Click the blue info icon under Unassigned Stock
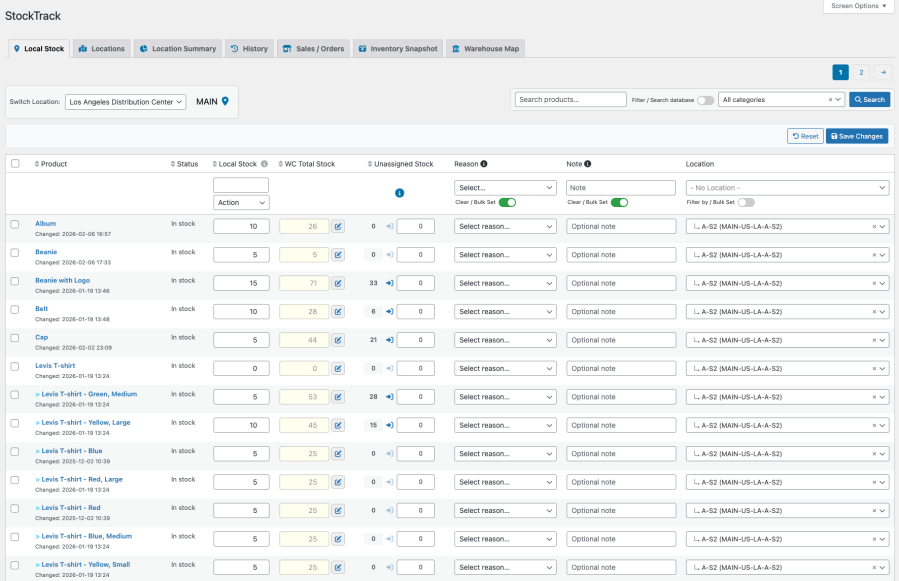The height and width of the screenshot is (581, 899). coord(399,192)
